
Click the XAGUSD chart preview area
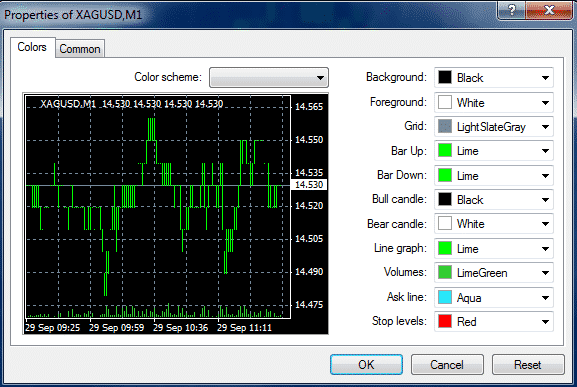(176, 214)
